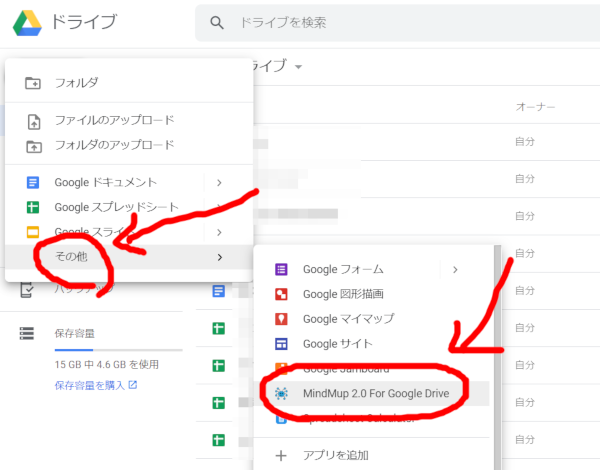Image resolution: width=600 pixels, height=470 pixels.
Task: Click the folder upload icon
Action: tap(34, 146)
